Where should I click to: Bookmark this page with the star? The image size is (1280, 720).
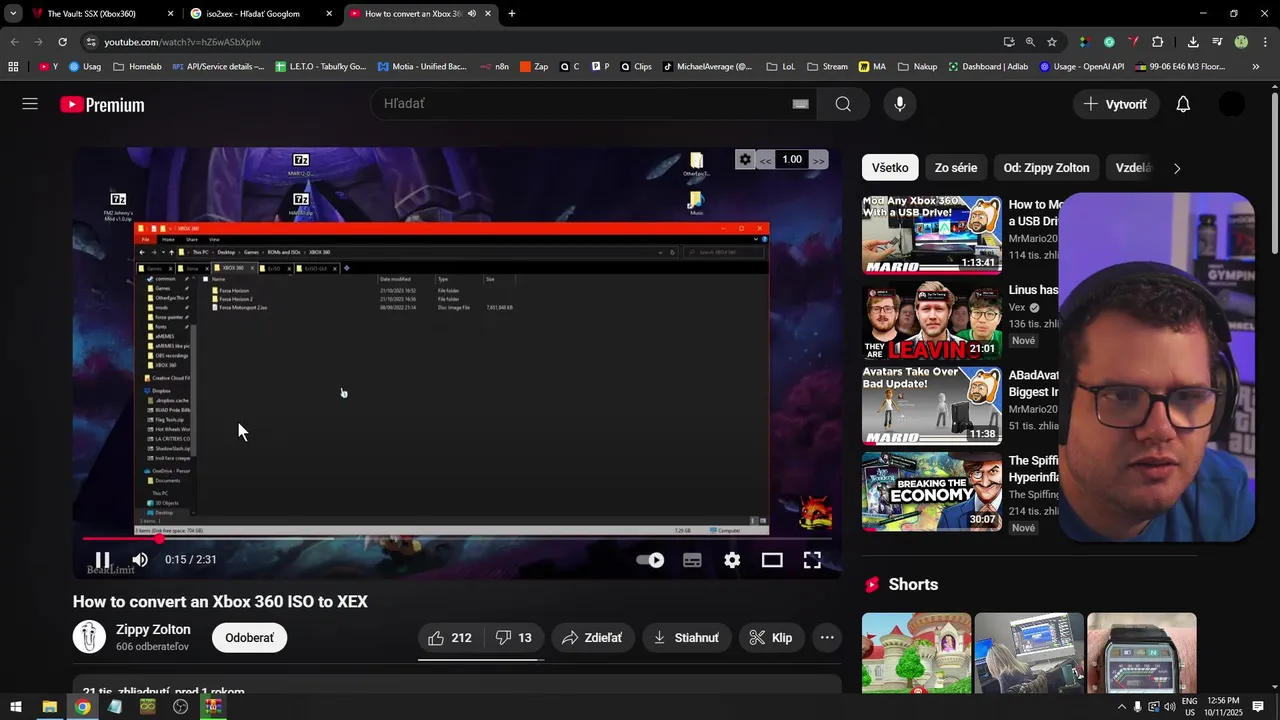coord(1052,42)
